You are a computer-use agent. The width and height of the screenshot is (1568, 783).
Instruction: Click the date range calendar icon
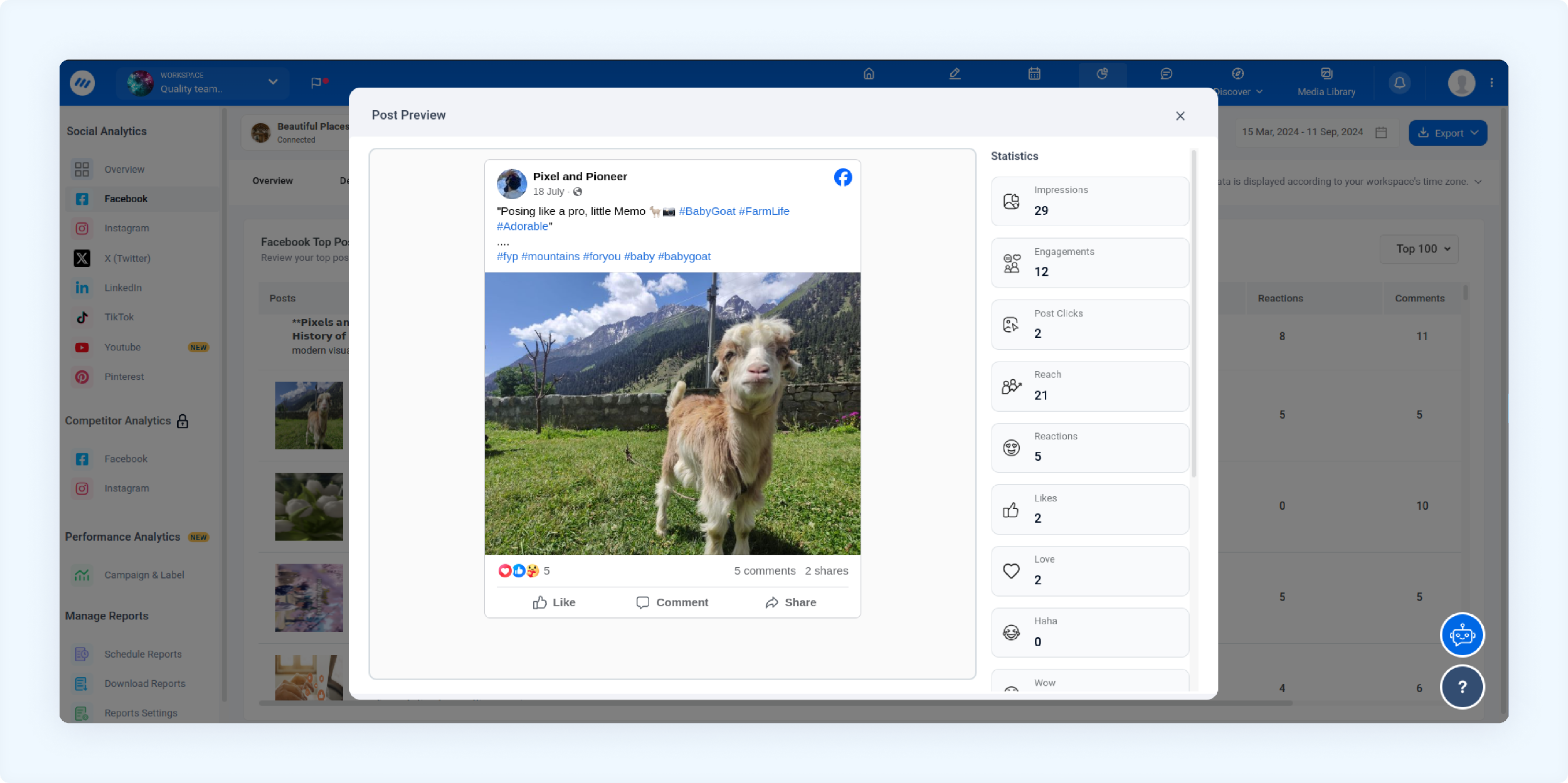pyautogui.click(x=1381, y=132)
